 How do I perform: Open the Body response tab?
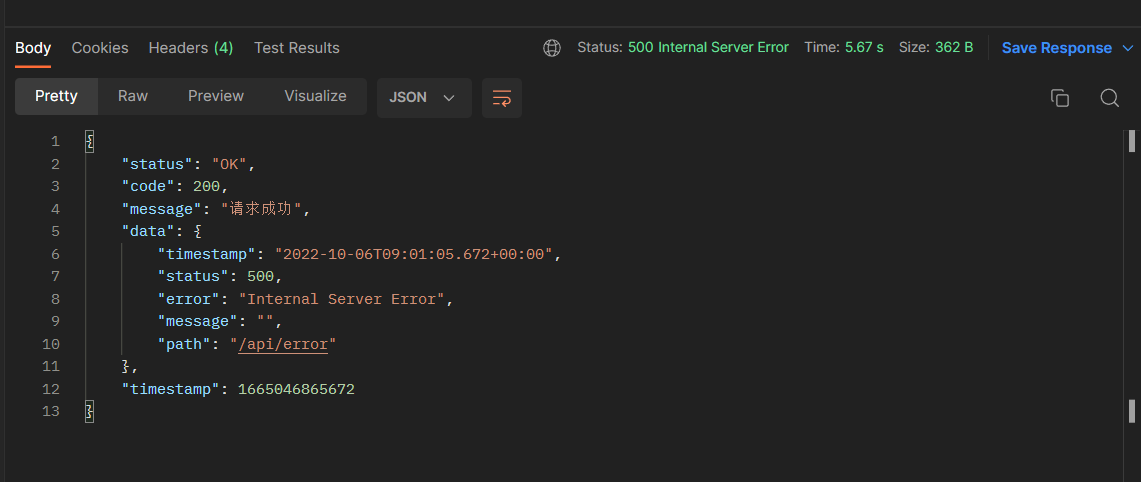33,48
